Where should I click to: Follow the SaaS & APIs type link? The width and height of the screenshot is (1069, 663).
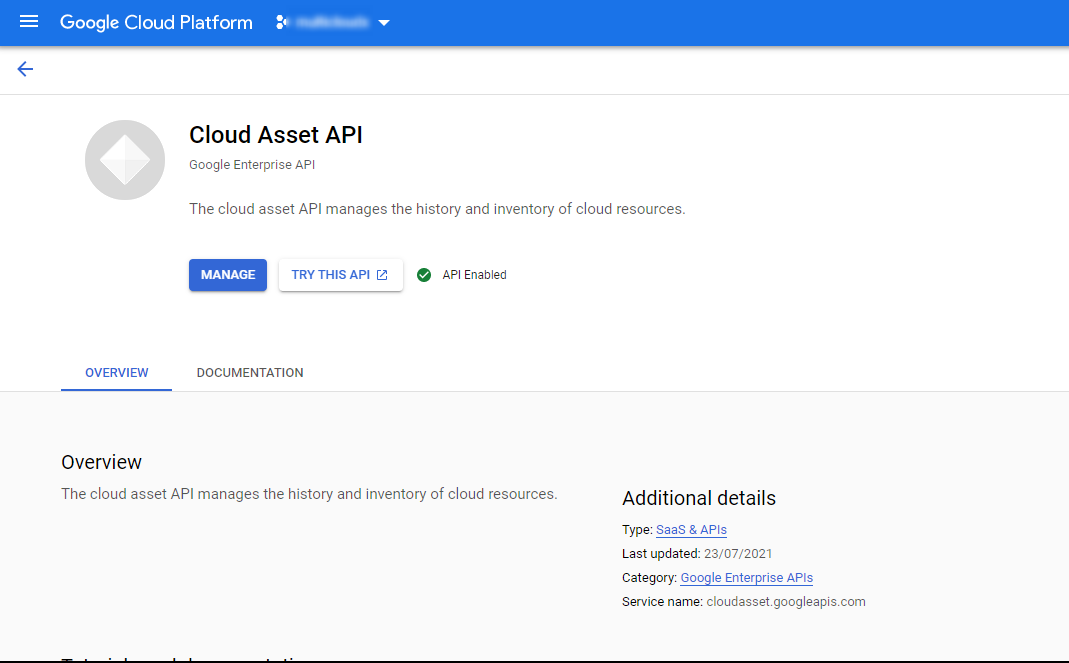pyautogui.click(x=691, y=530)
